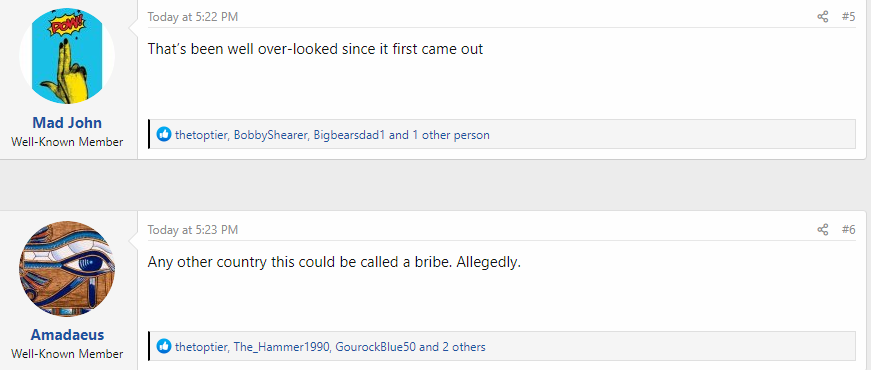Open the Amadaeus username link

click(x=67, y=335)
